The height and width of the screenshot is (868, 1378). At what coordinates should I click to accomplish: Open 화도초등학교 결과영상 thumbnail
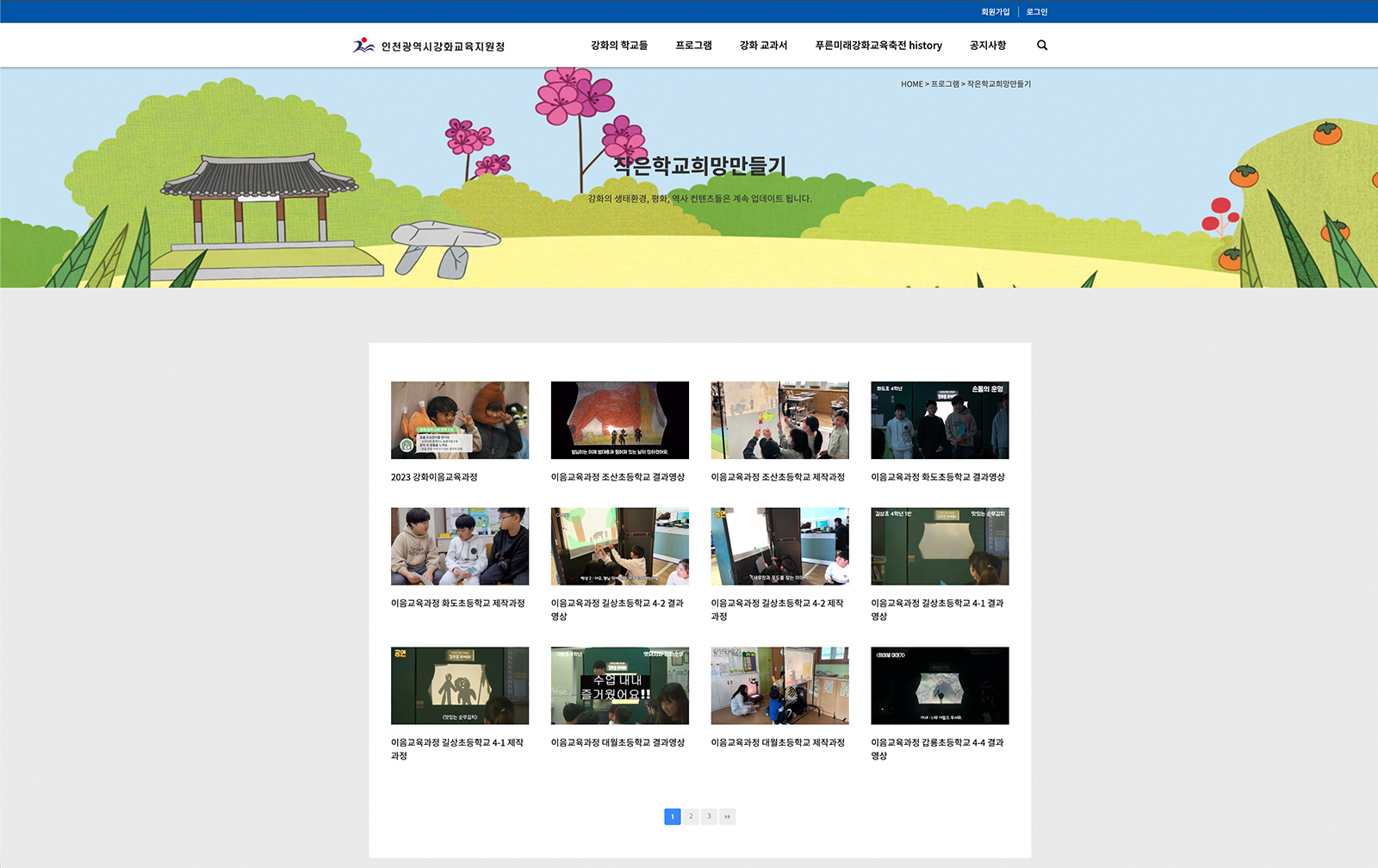(940, 420)
